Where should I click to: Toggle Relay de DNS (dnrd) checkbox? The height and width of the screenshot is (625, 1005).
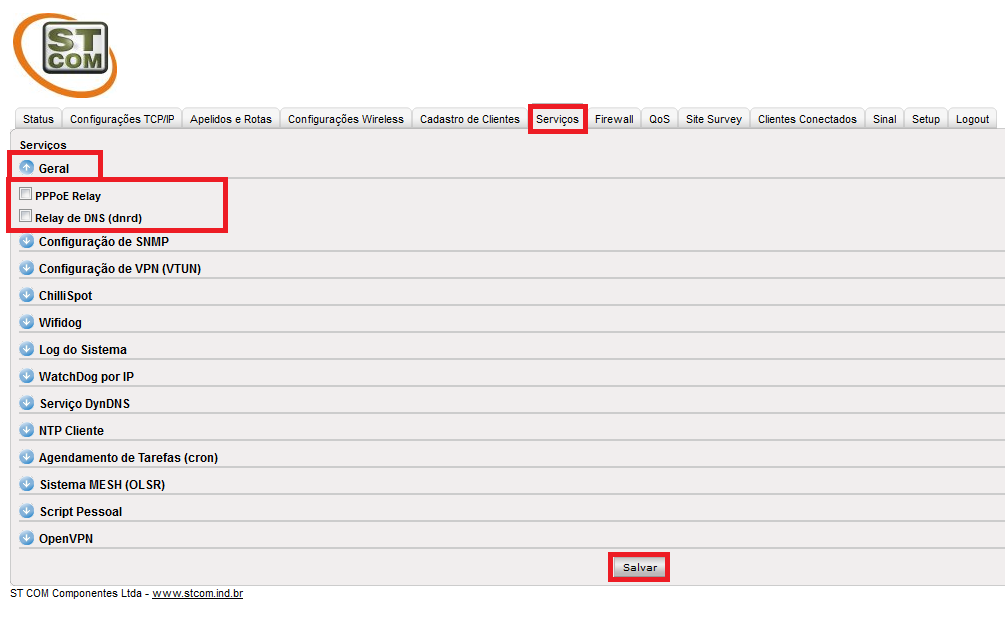click(x=26, y=216)
